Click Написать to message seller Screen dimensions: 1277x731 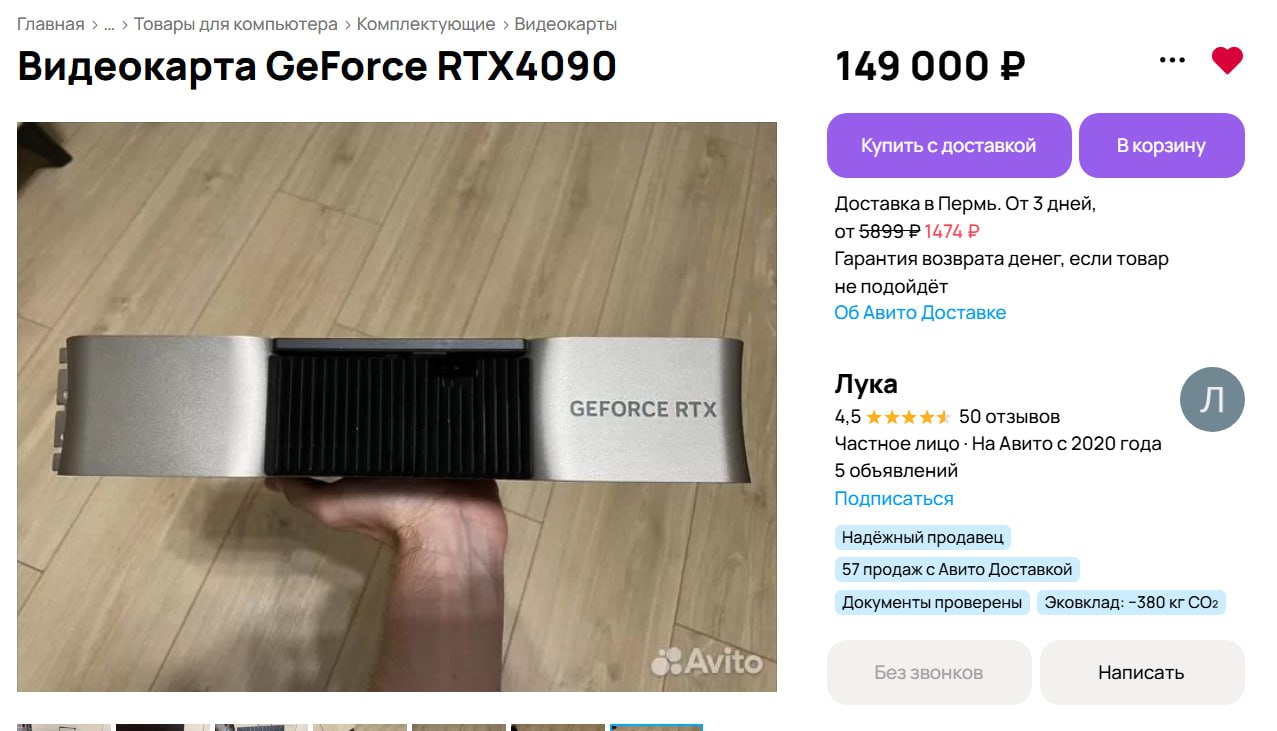click(1142, 673)
